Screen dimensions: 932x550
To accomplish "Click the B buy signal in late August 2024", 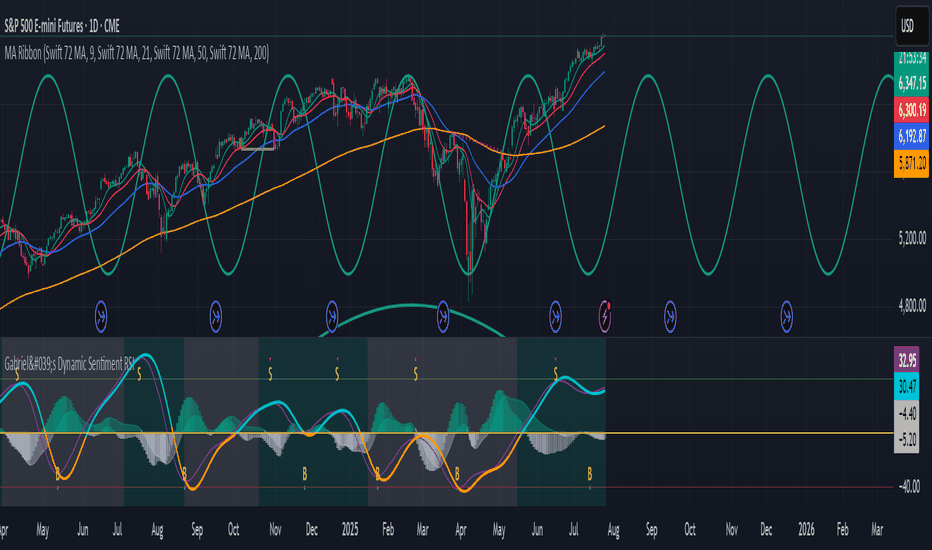I will click(x=184, y=474).
